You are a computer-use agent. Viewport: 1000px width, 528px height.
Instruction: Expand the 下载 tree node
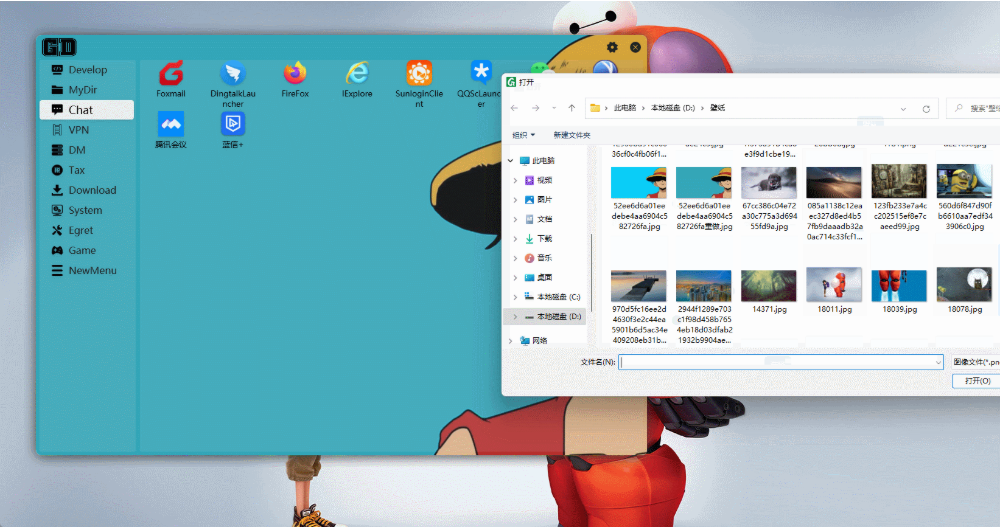515,238
